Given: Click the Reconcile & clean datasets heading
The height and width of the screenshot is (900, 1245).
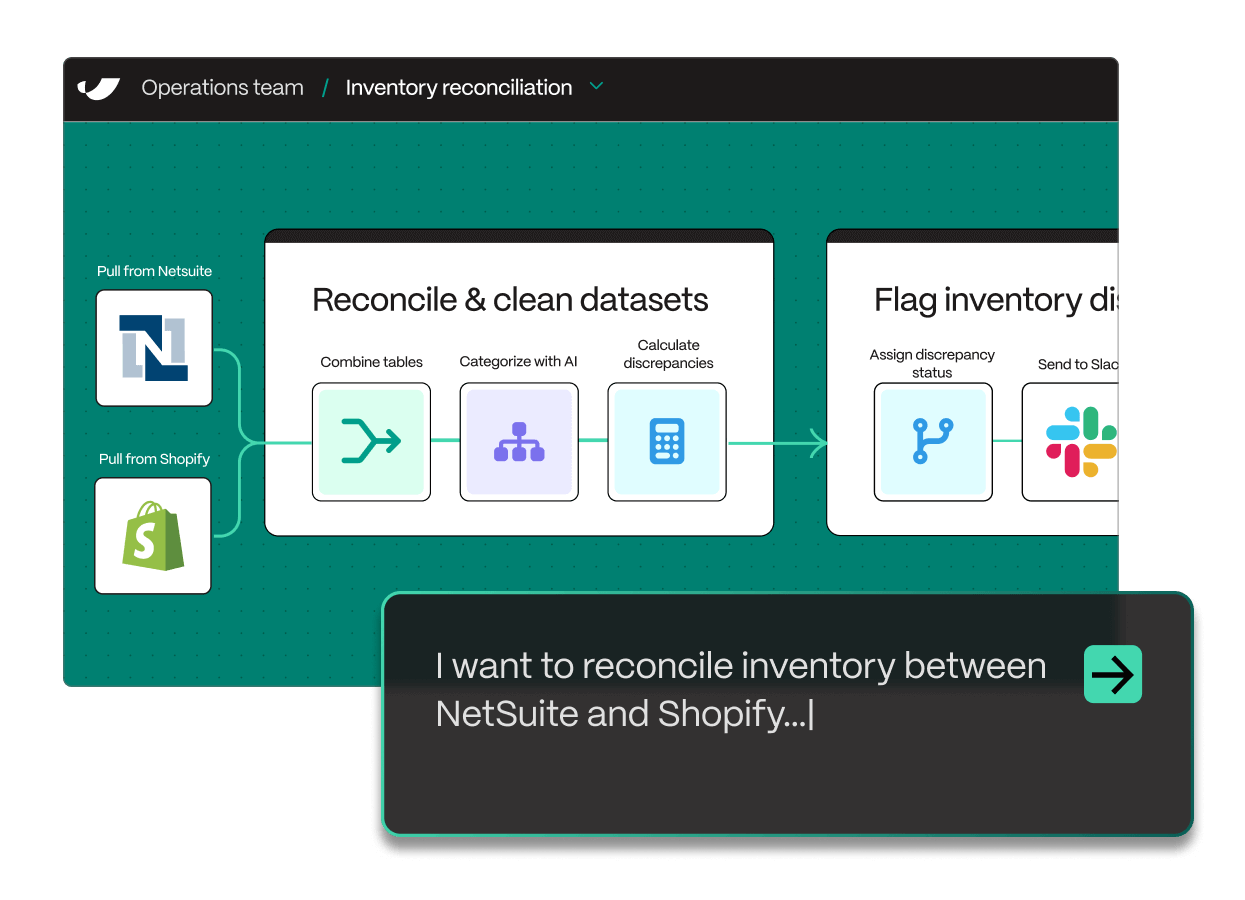Looking at the screenshot, I should tap(510, 300).
